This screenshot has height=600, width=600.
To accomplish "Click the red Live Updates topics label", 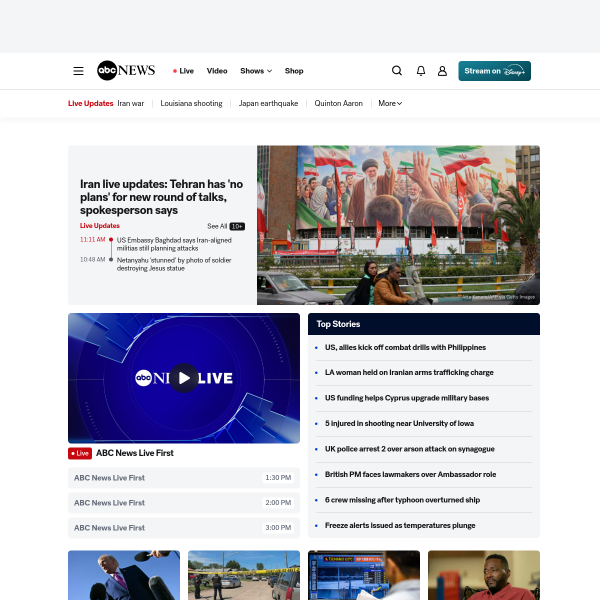I will [x=91, y=103].
